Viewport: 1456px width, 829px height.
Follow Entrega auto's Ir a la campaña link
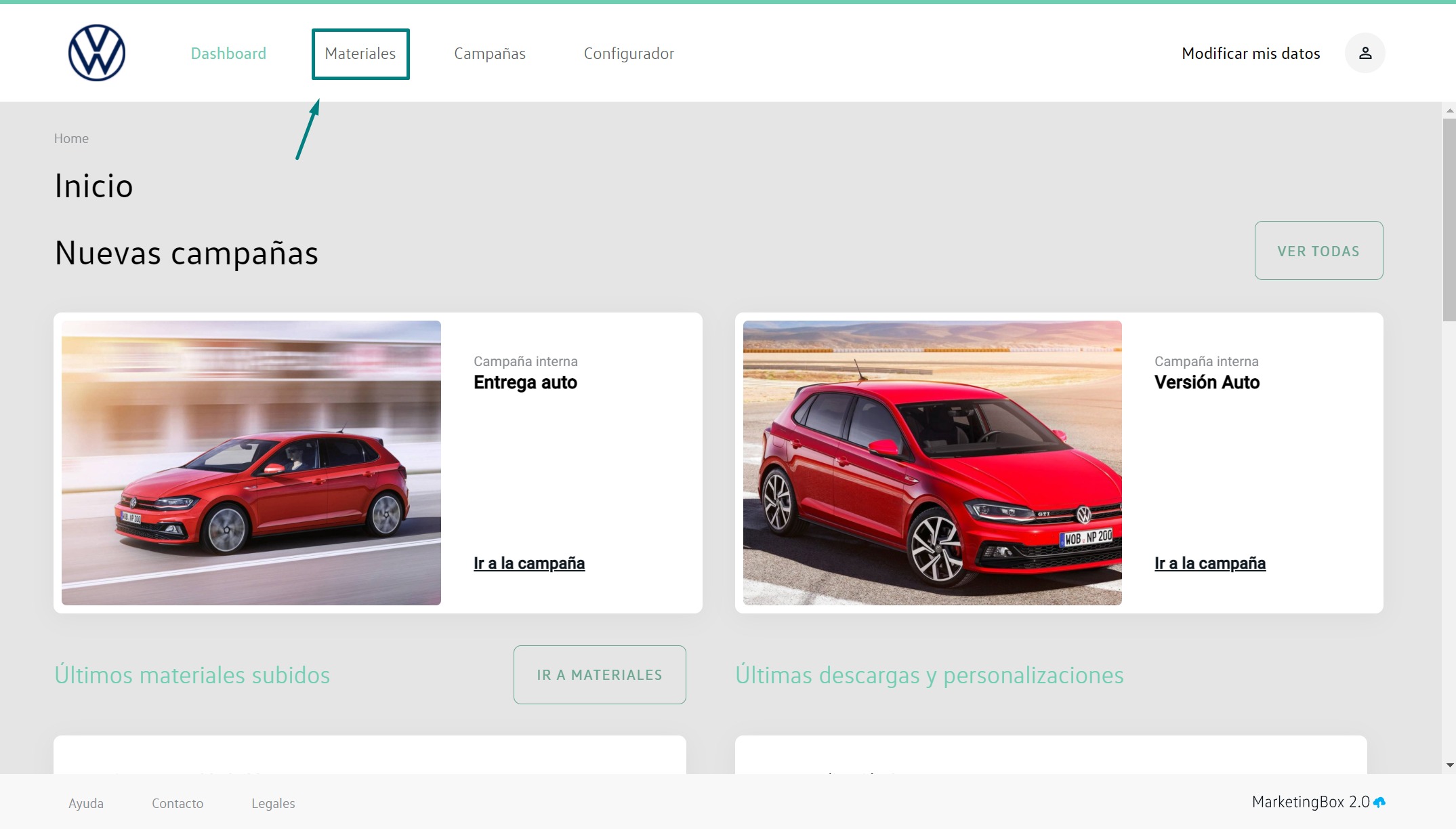coord(528,563)
